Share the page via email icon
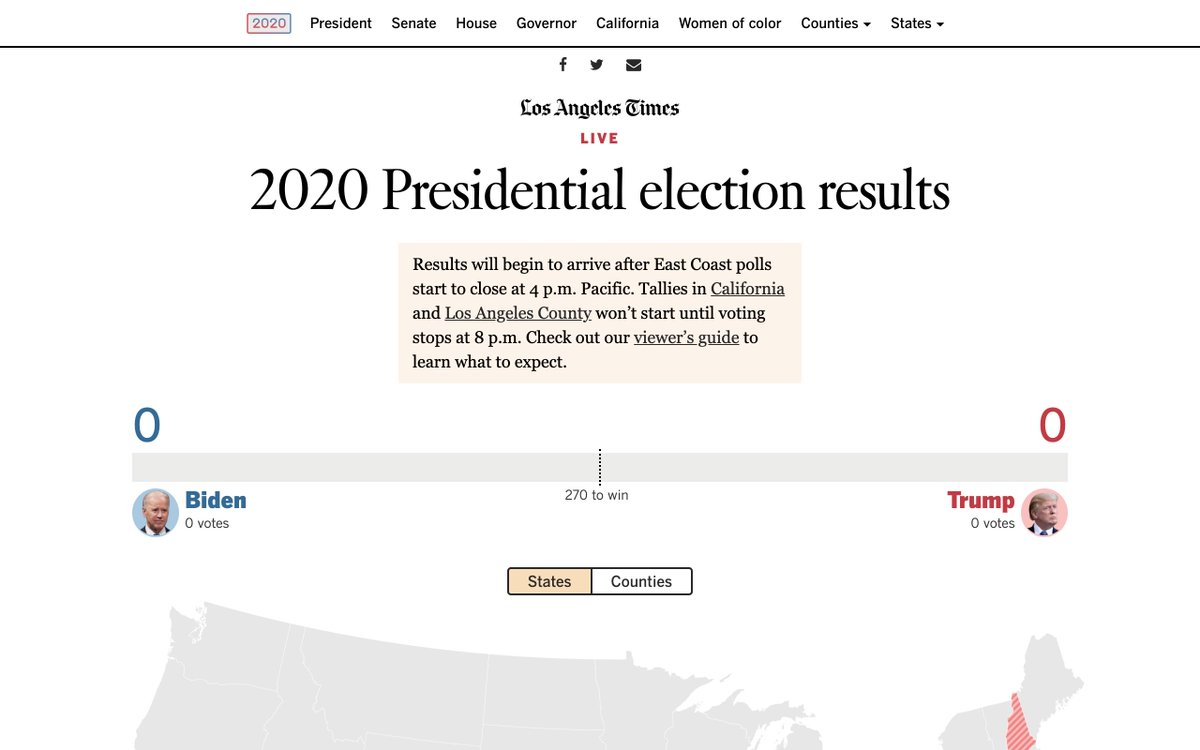The height and width of the screenshot is (750, 1200). pyautogui.click(x=633, y=65)
